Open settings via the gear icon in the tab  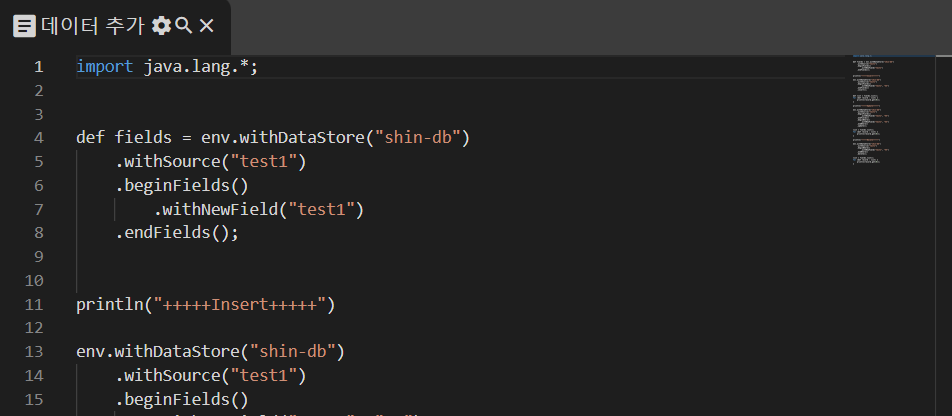[161, 26]
